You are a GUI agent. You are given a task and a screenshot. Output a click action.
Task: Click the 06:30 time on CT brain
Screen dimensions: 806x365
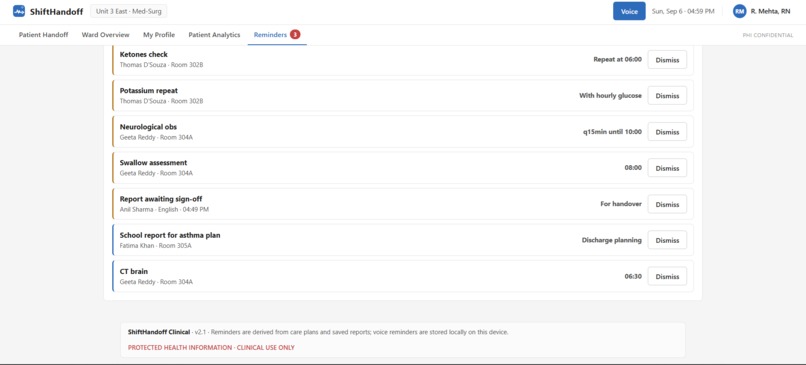click(633, 276)
